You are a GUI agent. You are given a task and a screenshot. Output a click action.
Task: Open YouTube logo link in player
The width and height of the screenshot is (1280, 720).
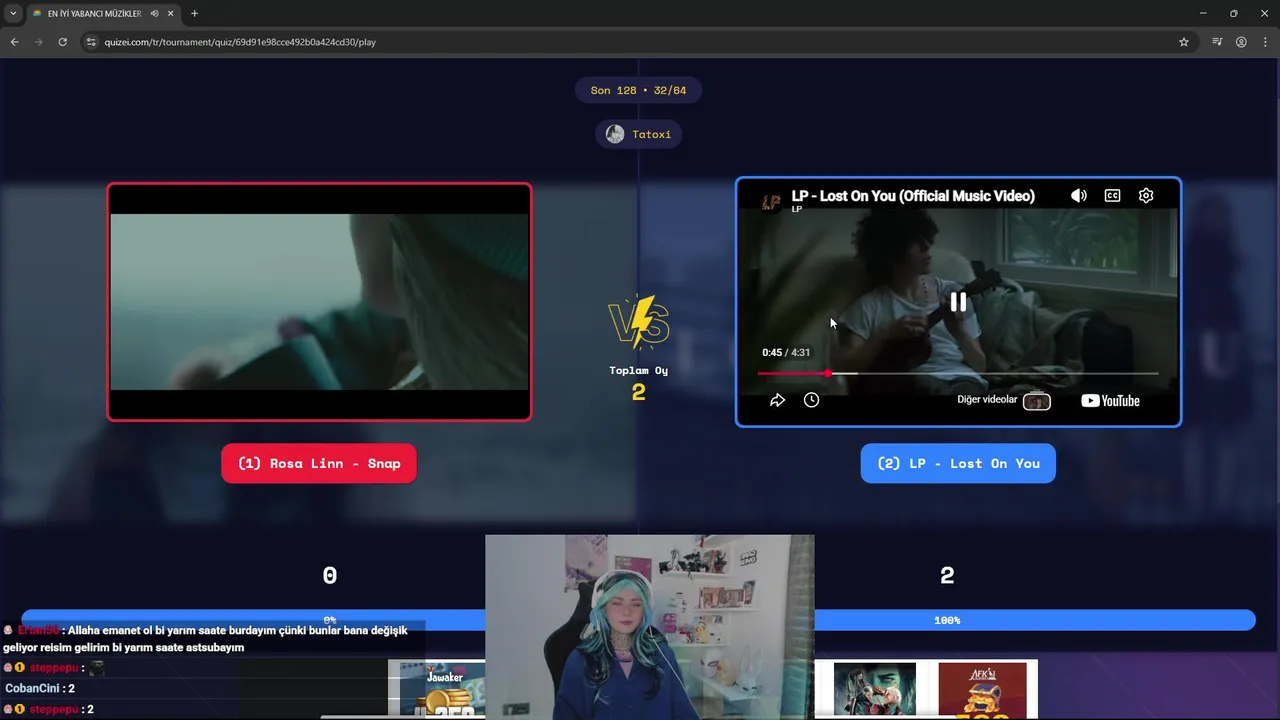pyautogui.click(x=1110, y=401)
